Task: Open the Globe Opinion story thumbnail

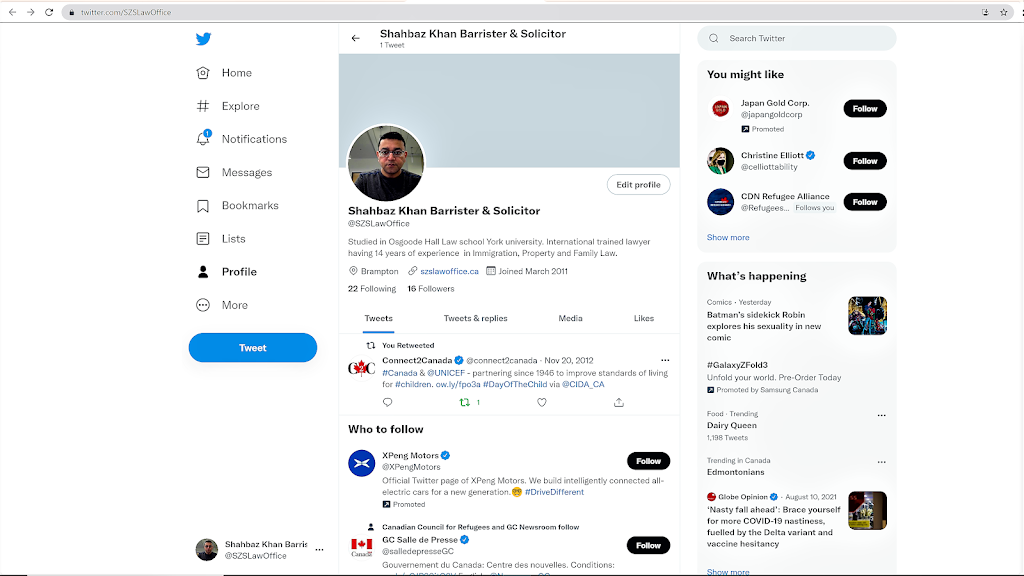Action: 867,511
